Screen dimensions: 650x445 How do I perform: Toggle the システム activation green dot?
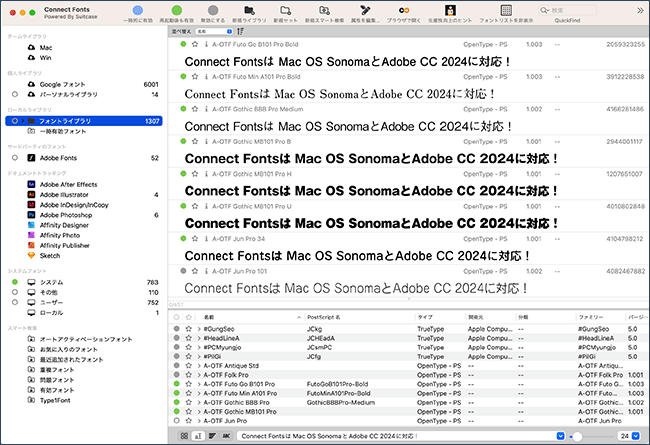click(x=15, y=282)
